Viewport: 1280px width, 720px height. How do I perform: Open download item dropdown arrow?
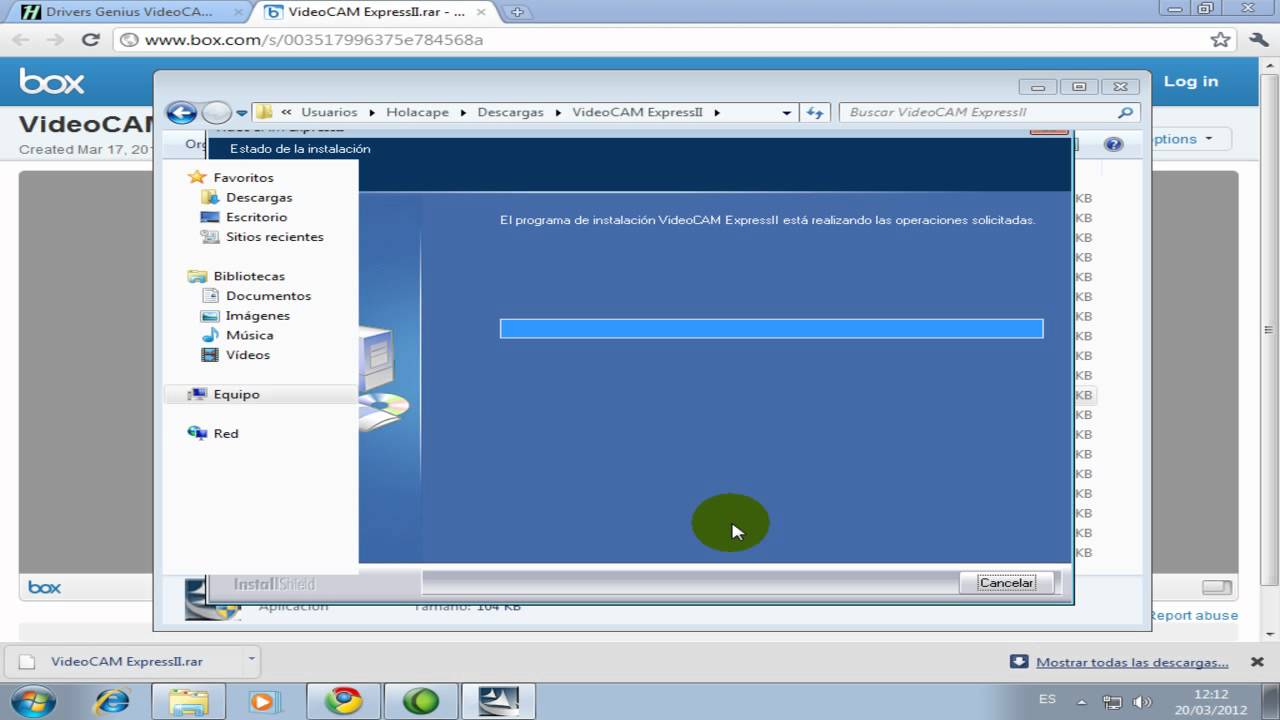[252, 659]
